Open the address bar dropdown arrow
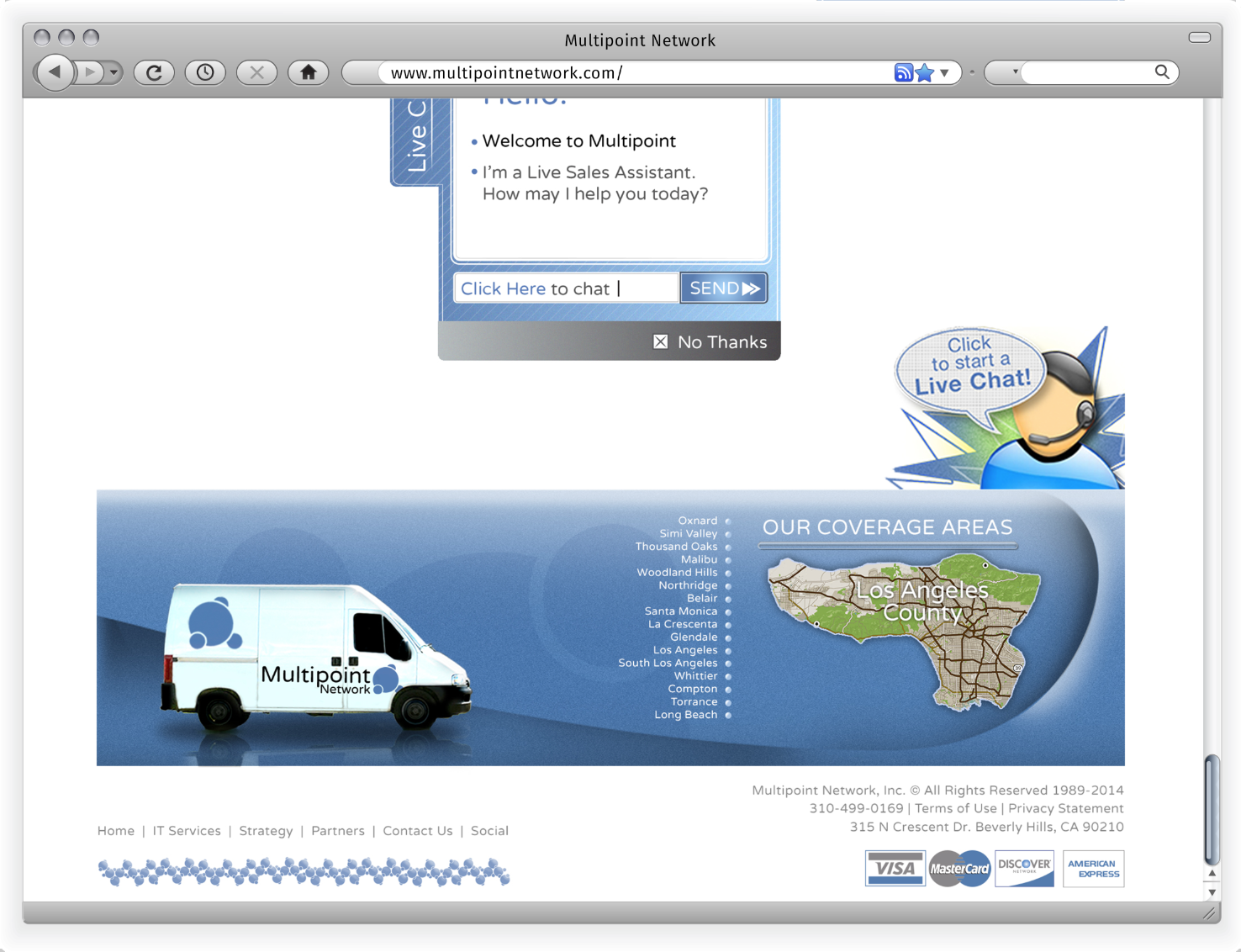The width and height of the screenshot is (1241, 952). point(944,73)
